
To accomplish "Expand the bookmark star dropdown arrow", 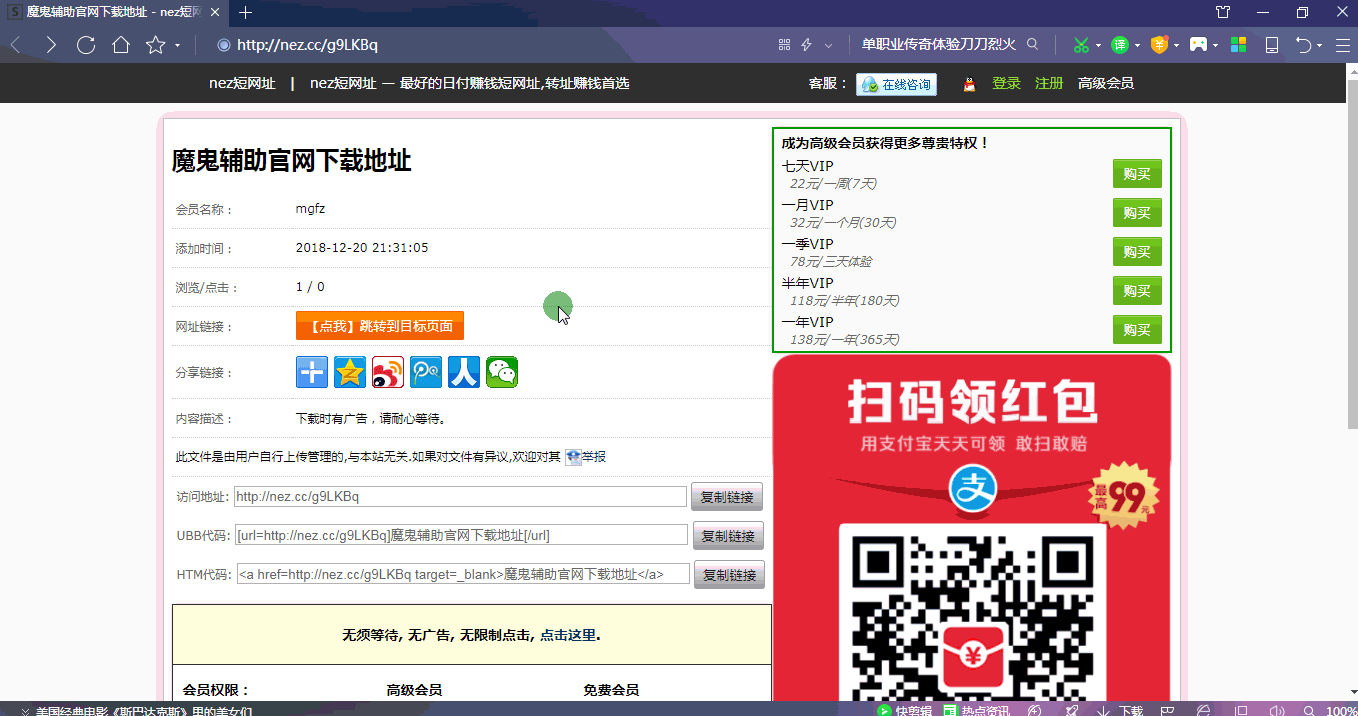I will tap(177, 45).
